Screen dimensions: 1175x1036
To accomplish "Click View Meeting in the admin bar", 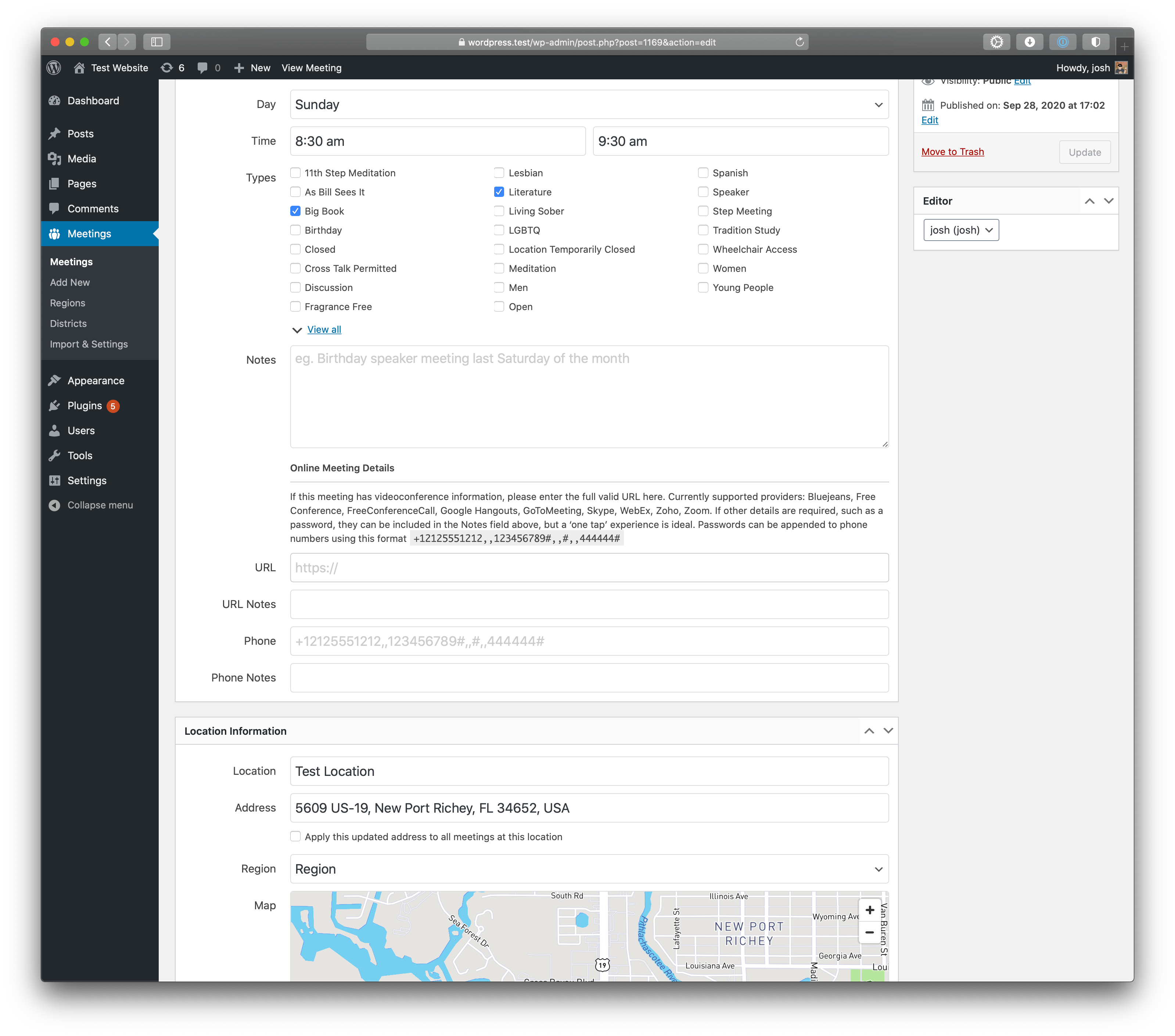I will [311, 67].
